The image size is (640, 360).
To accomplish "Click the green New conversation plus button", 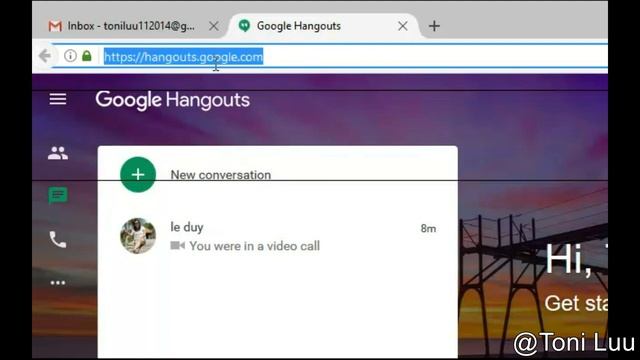I will [x=138, y=175].
